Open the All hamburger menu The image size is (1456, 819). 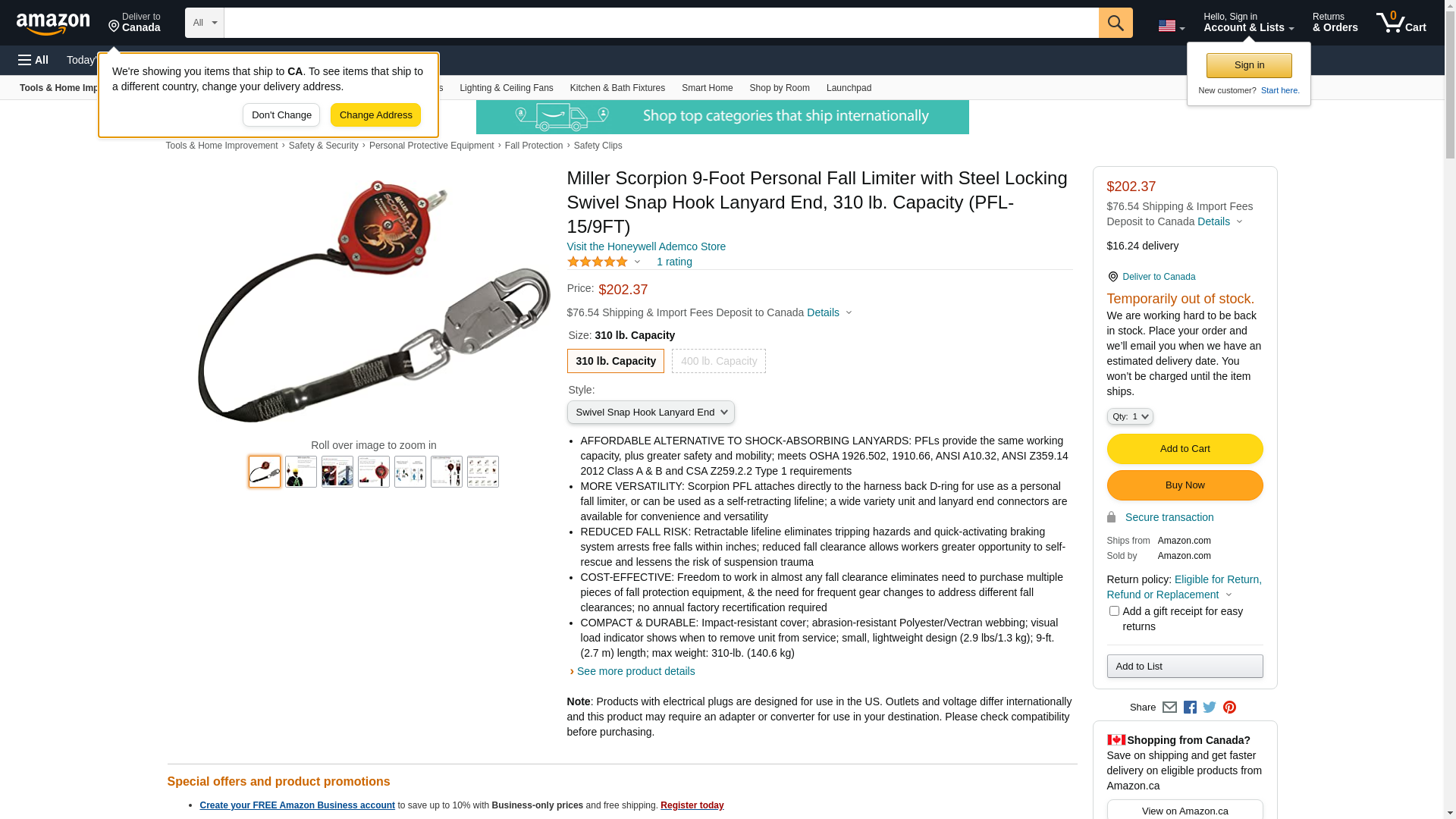(x=33, y=60)
